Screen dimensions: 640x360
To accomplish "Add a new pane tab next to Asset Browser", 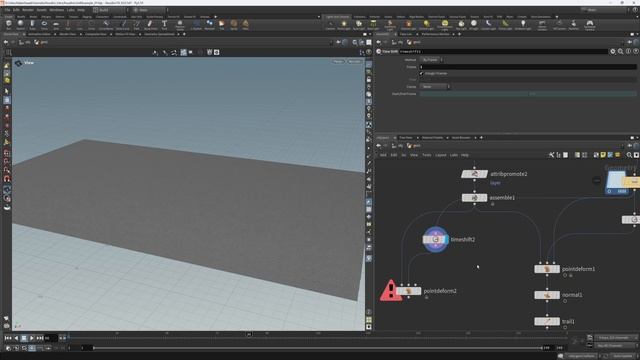I will (481, 138).
